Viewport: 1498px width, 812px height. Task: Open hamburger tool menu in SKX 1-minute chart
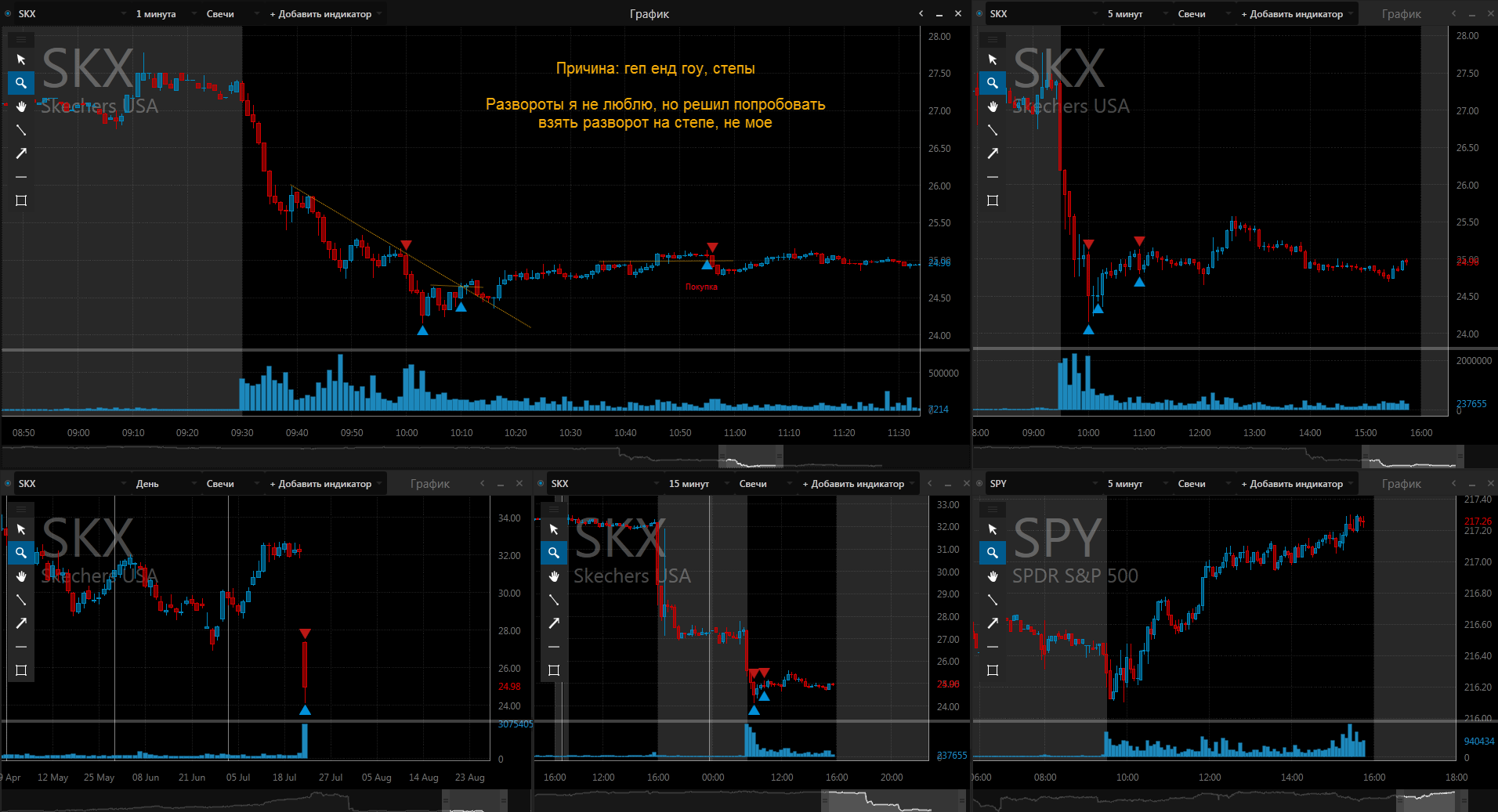click(21, 39)
